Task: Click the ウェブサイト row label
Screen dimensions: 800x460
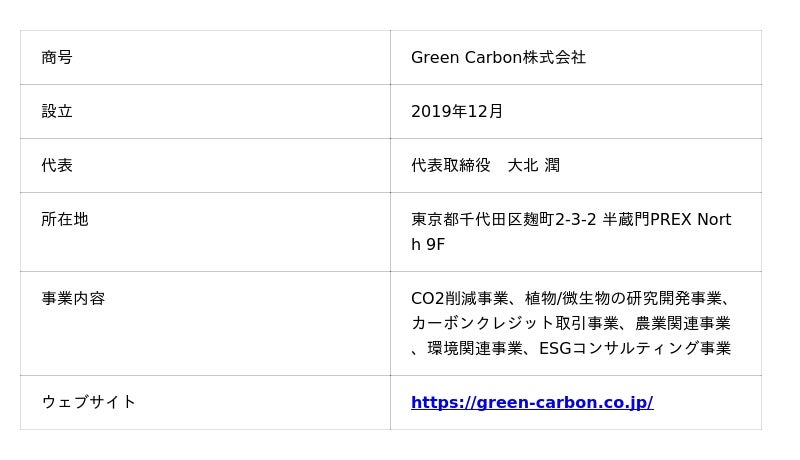Action: pos(89,402)
